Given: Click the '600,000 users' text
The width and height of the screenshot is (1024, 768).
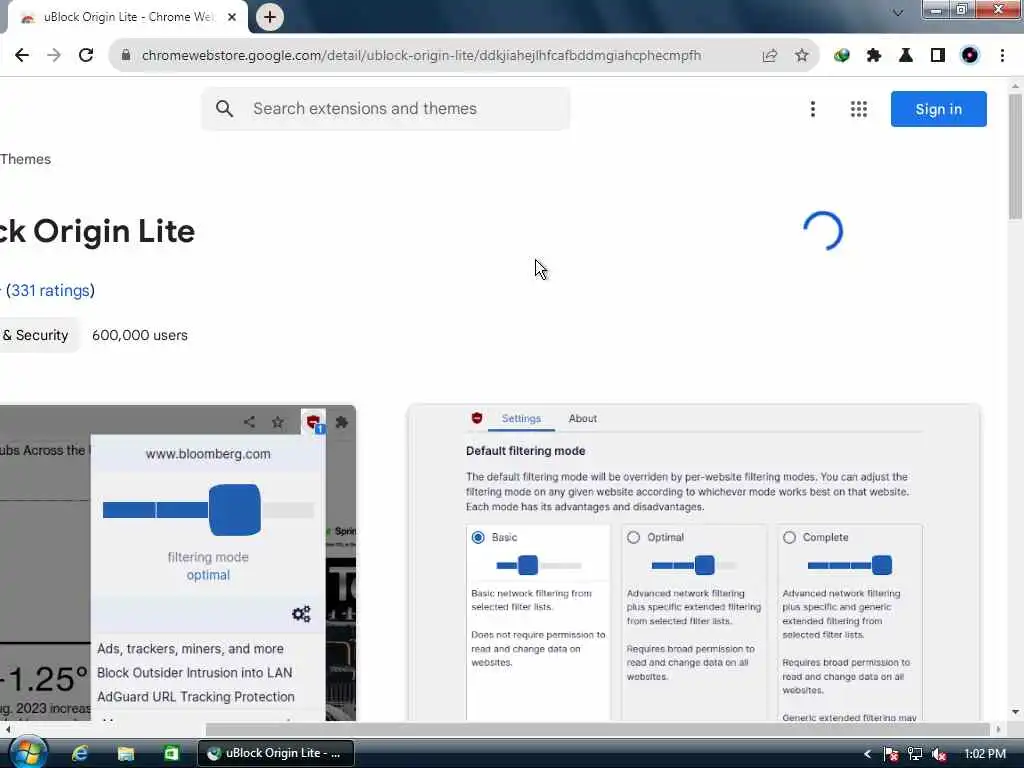Looking at the screenshot, I should coord(140,335).
